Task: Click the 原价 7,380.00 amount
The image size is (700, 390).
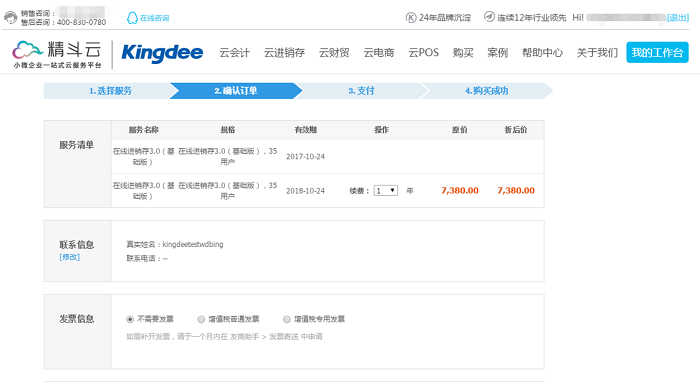Action: (x=460, y=191)
